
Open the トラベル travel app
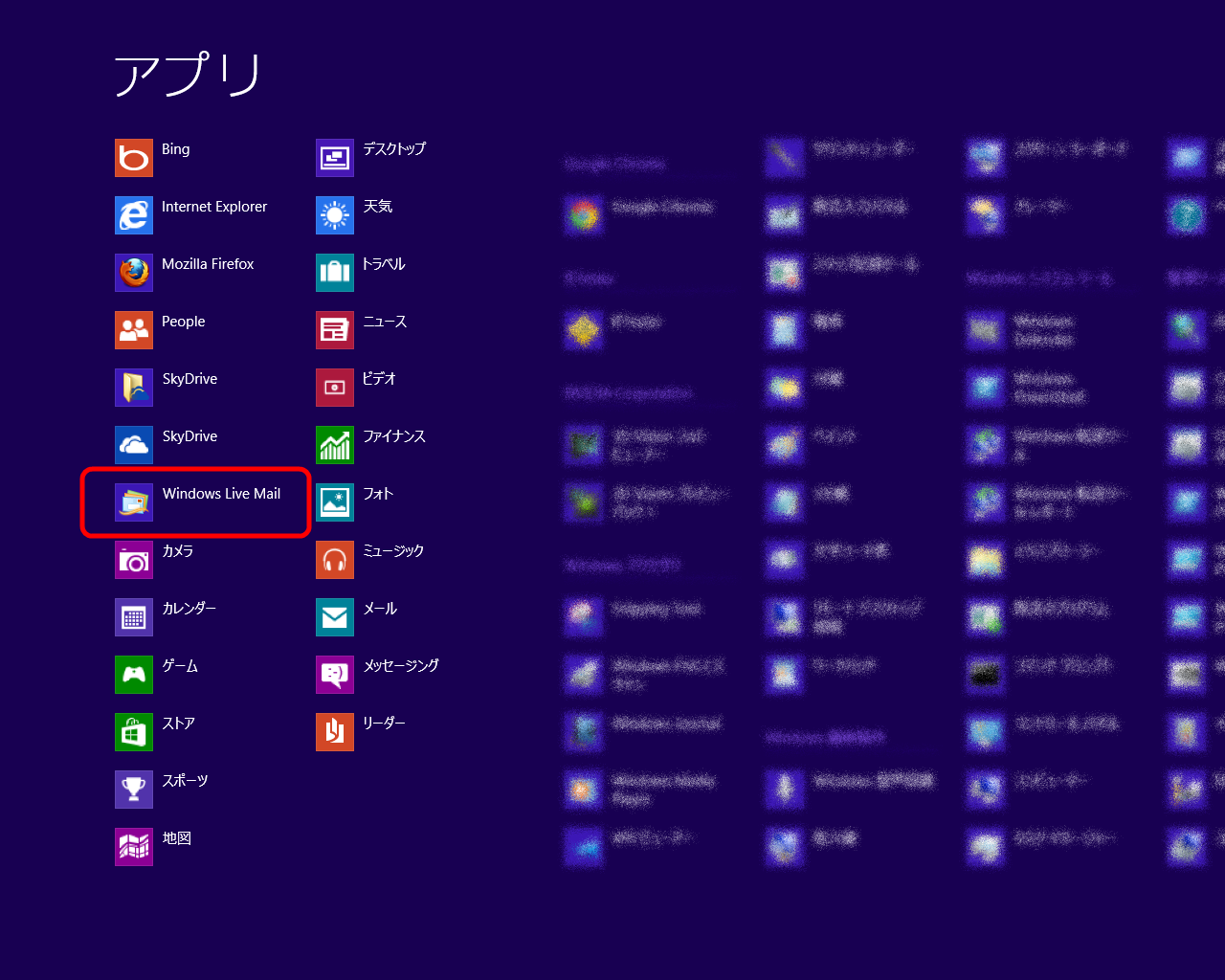[335, 273]
